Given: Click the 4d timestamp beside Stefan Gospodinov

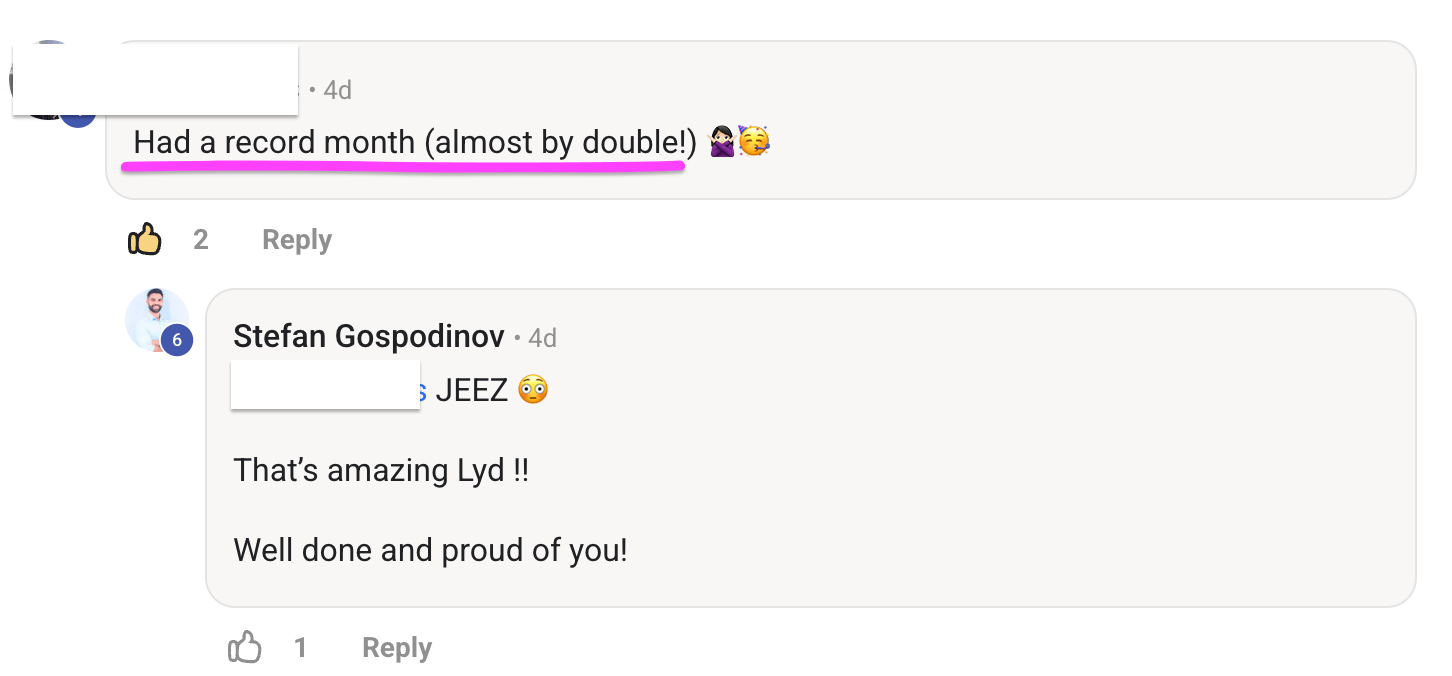Looking at the screenshot, I should tap(542, 338).
